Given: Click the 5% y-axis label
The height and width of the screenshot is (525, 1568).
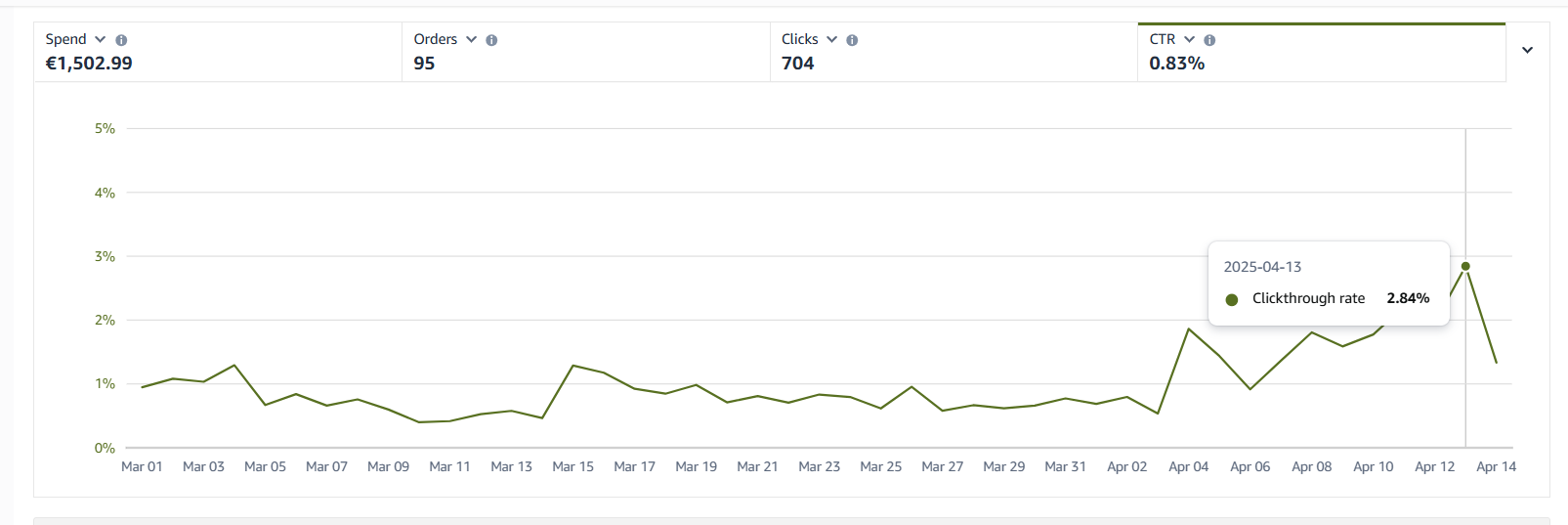Looking at the screenshot, I should tap(105, 129).
